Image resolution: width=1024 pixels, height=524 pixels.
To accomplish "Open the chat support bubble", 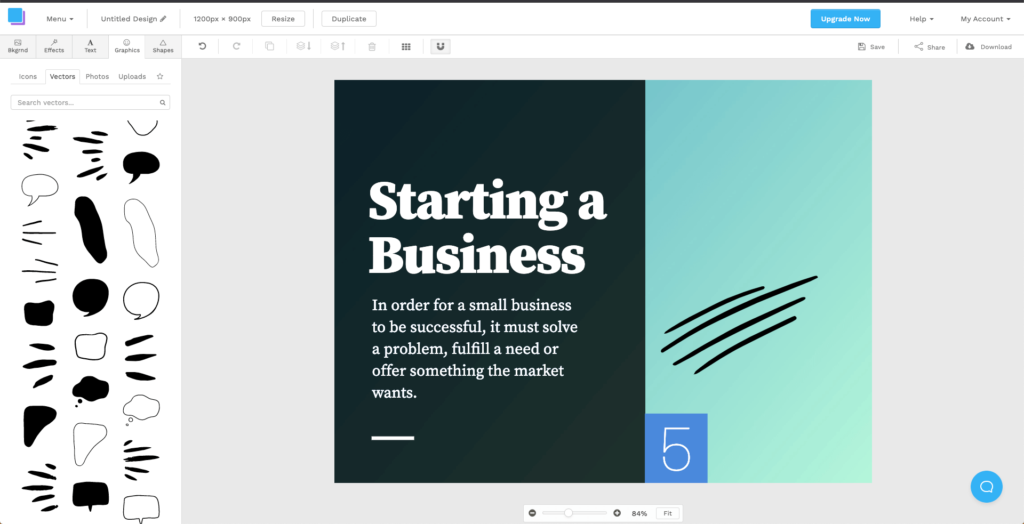I will pyautogui.click(x=986, y=486).
